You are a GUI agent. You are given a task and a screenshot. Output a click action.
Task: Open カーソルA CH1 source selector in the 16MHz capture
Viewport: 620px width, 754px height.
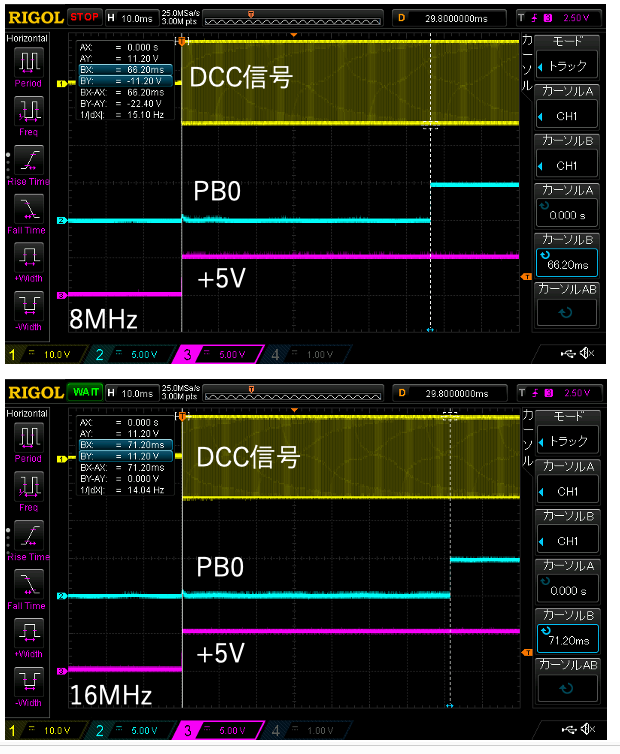click(x=568, y=491)
